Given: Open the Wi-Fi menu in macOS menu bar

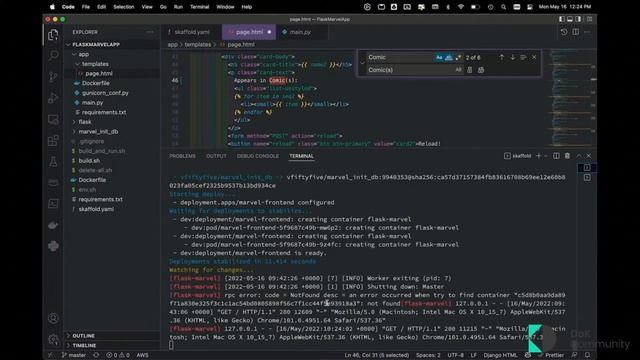Looking at the screenshot, I should point(461,7).
